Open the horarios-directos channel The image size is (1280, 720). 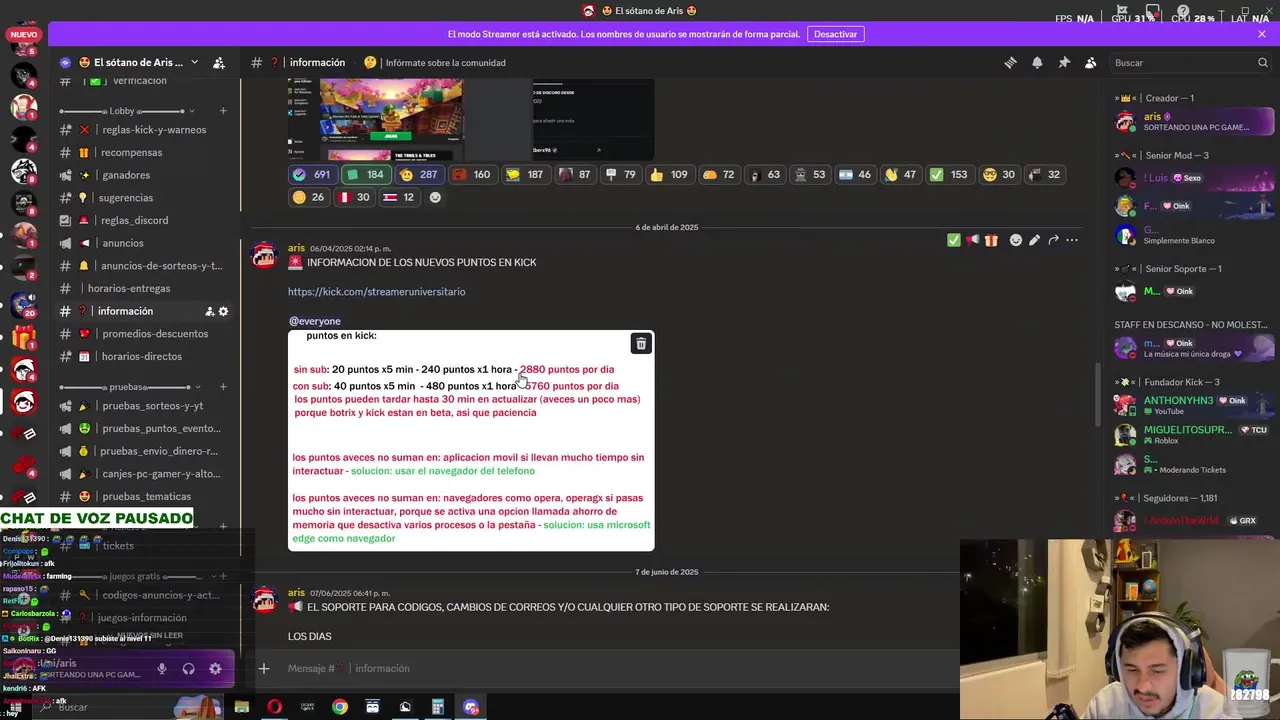[145, 356]
